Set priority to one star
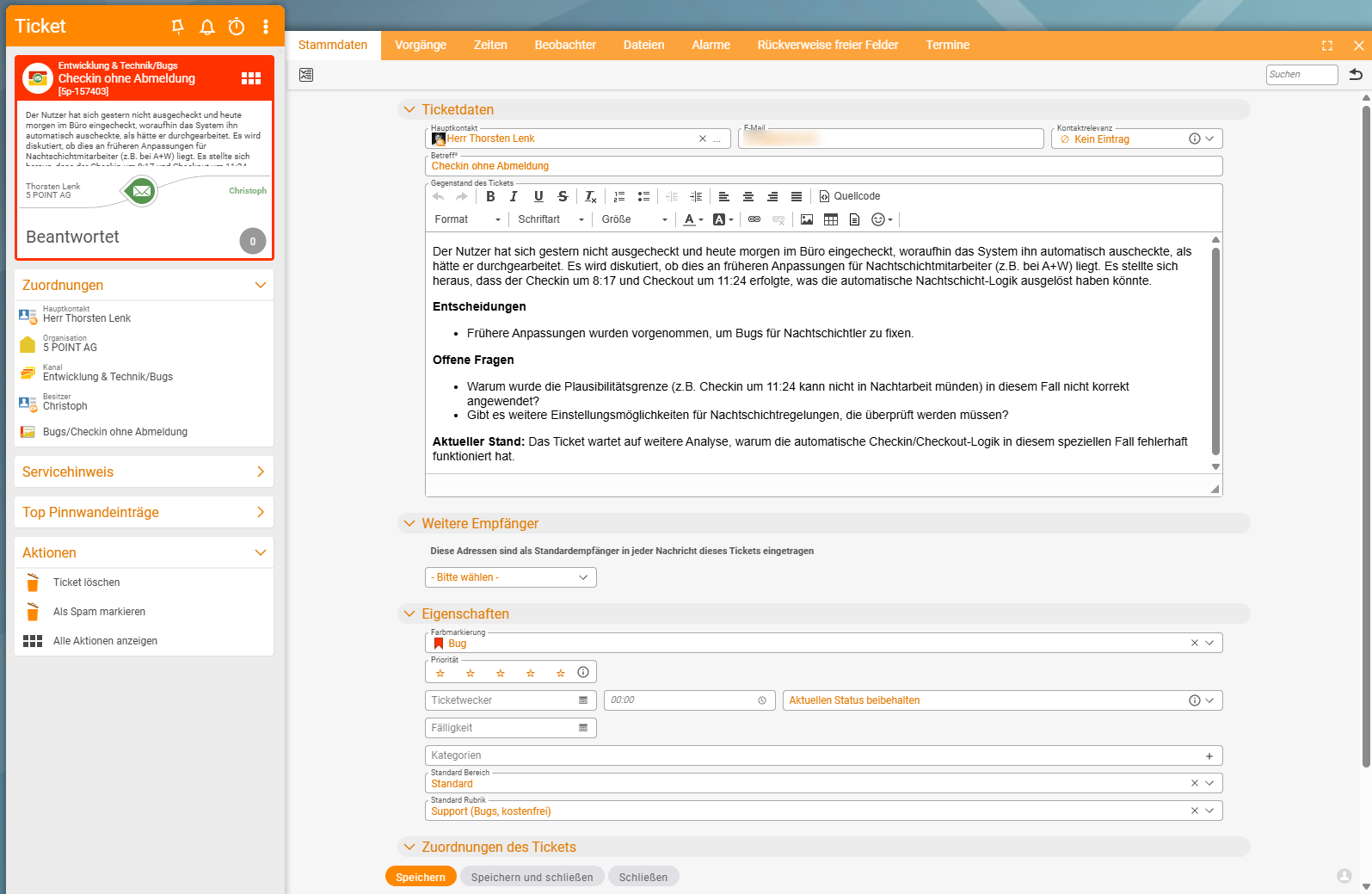This screenshot has height=894, width=1372. tap(440, 673)
